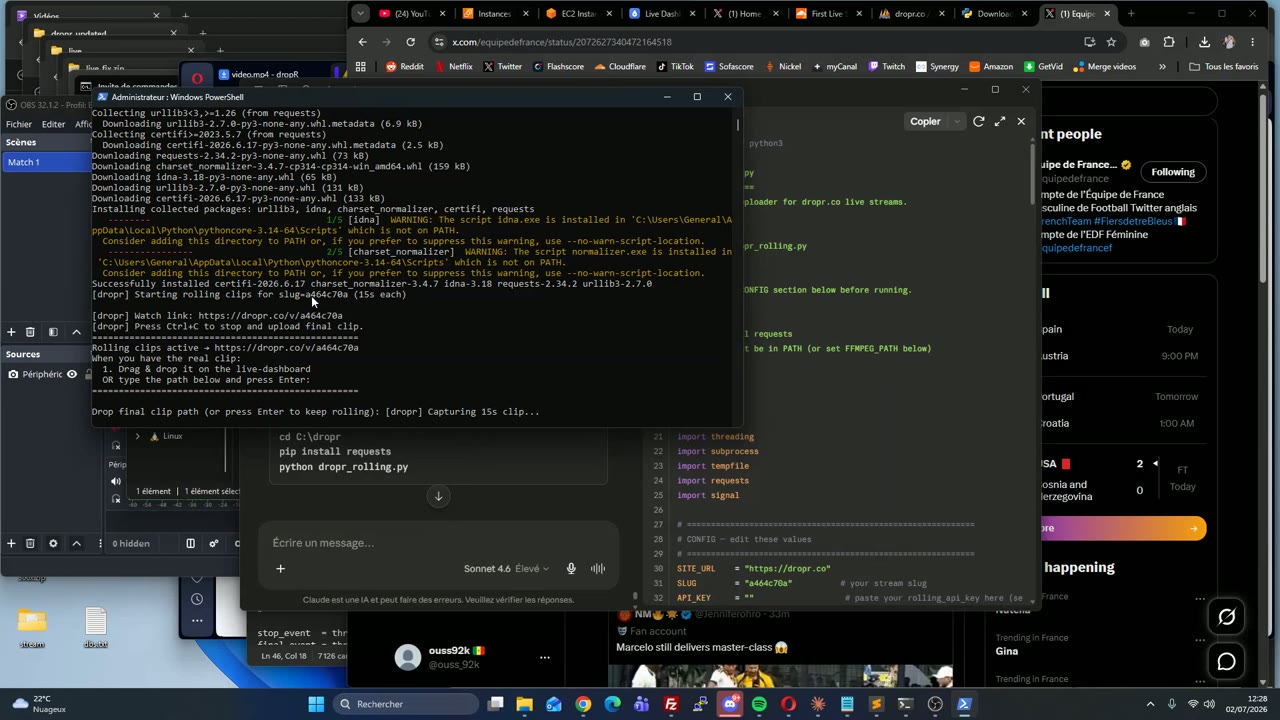The height and width of the screenshot is (720, 1280).
Task: Go back in Chrome browser
Action: pyautogui.click(x=362, y=42)
